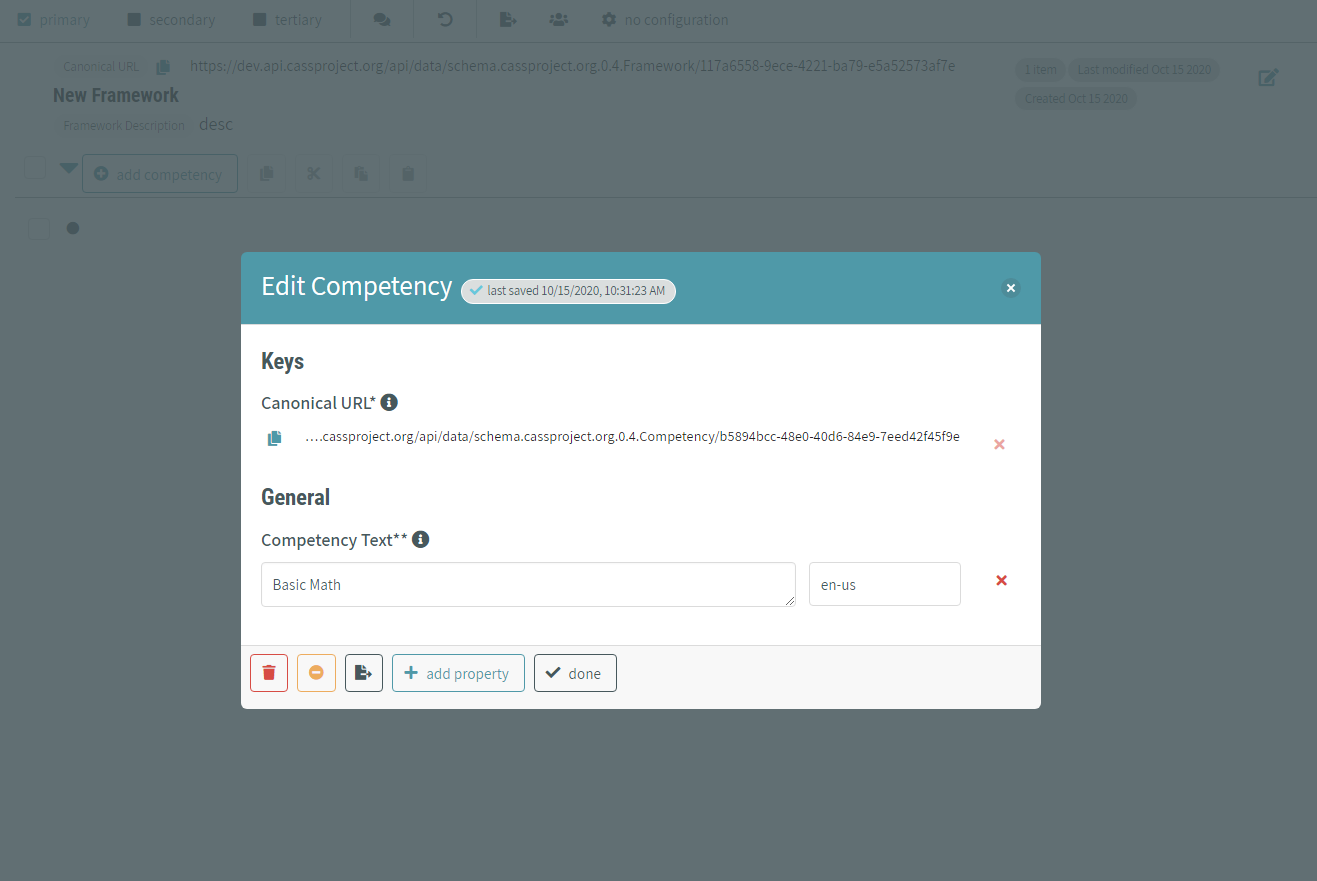1317x881 pixels.
Task: Cut the competency with the scissors icon
Action: [x=313, y=173]
